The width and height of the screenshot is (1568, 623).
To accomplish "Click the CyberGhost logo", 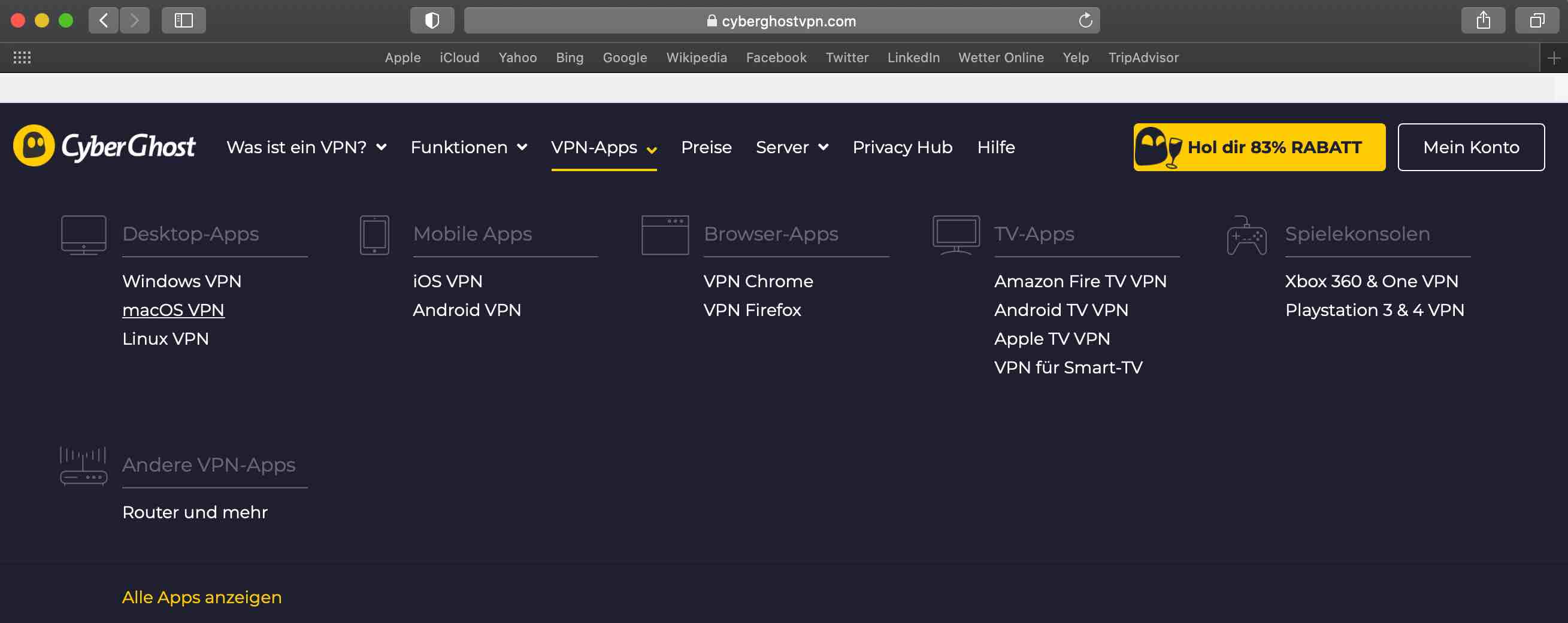I will tap(105, 146).
